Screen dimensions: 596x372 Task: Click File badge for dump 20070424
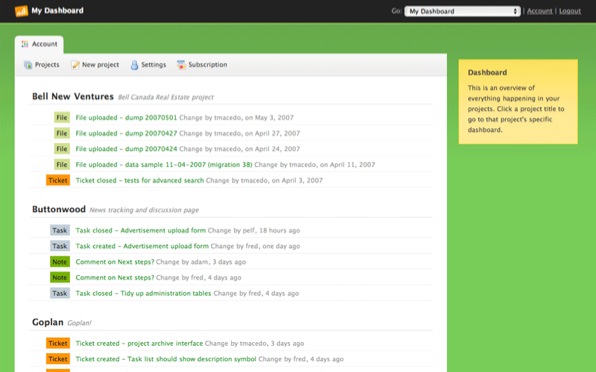tap(62, 149)
